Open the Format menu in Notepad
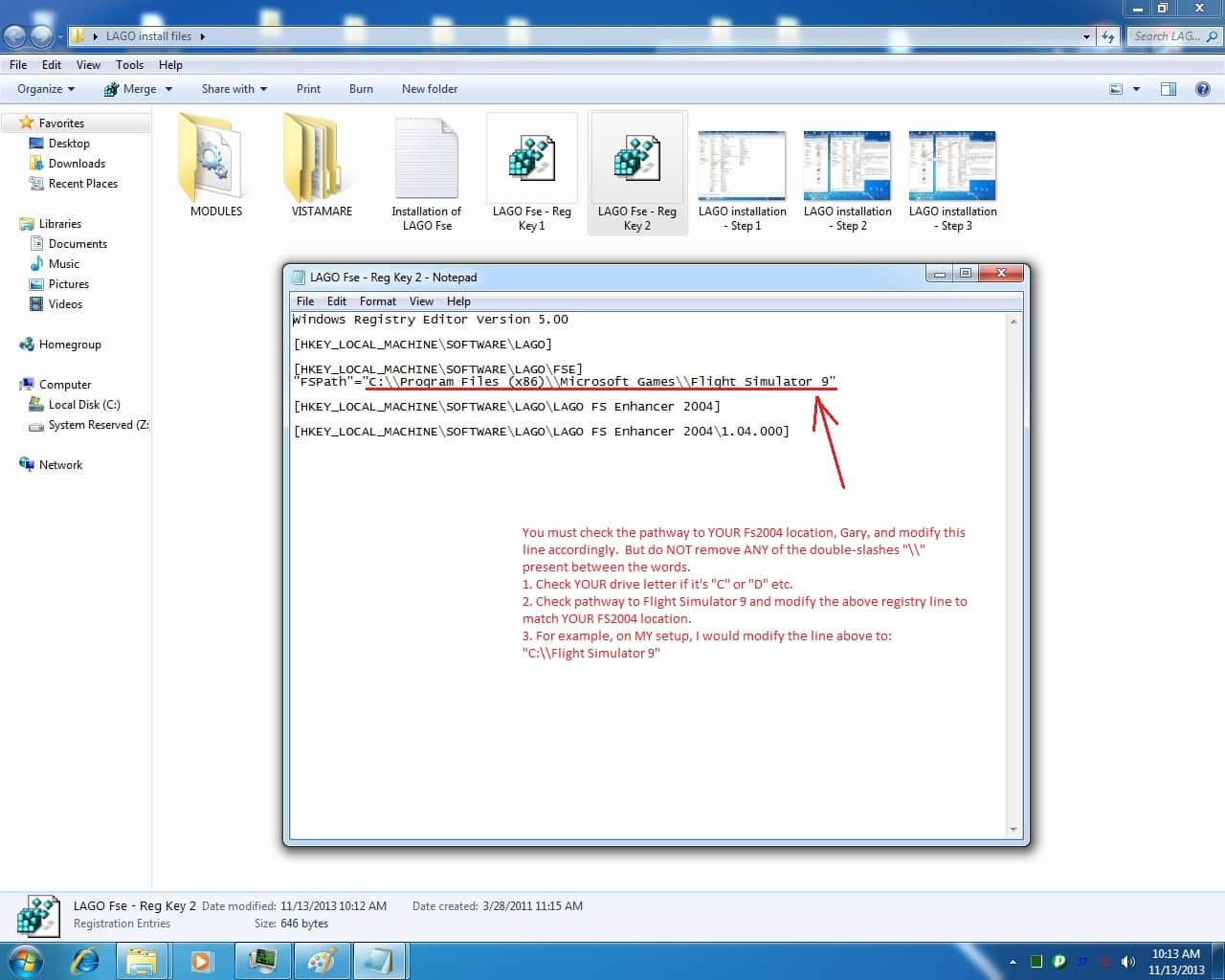The image size is (1225, 980). click(377, 301)
